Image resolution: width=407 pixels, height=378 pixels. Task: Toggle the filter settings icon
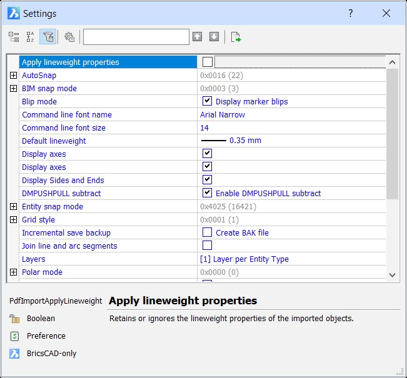click(48, 37)
